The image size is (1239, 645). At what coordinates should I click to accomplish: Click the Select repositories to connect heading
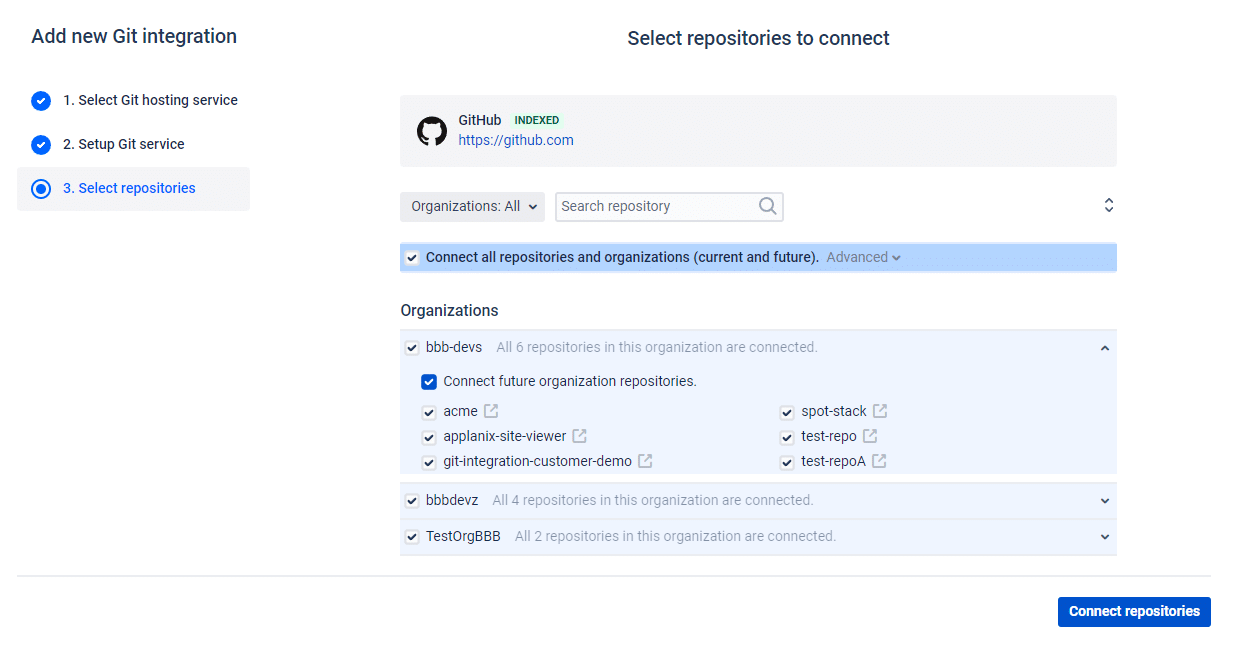click(x=758, y=38)
